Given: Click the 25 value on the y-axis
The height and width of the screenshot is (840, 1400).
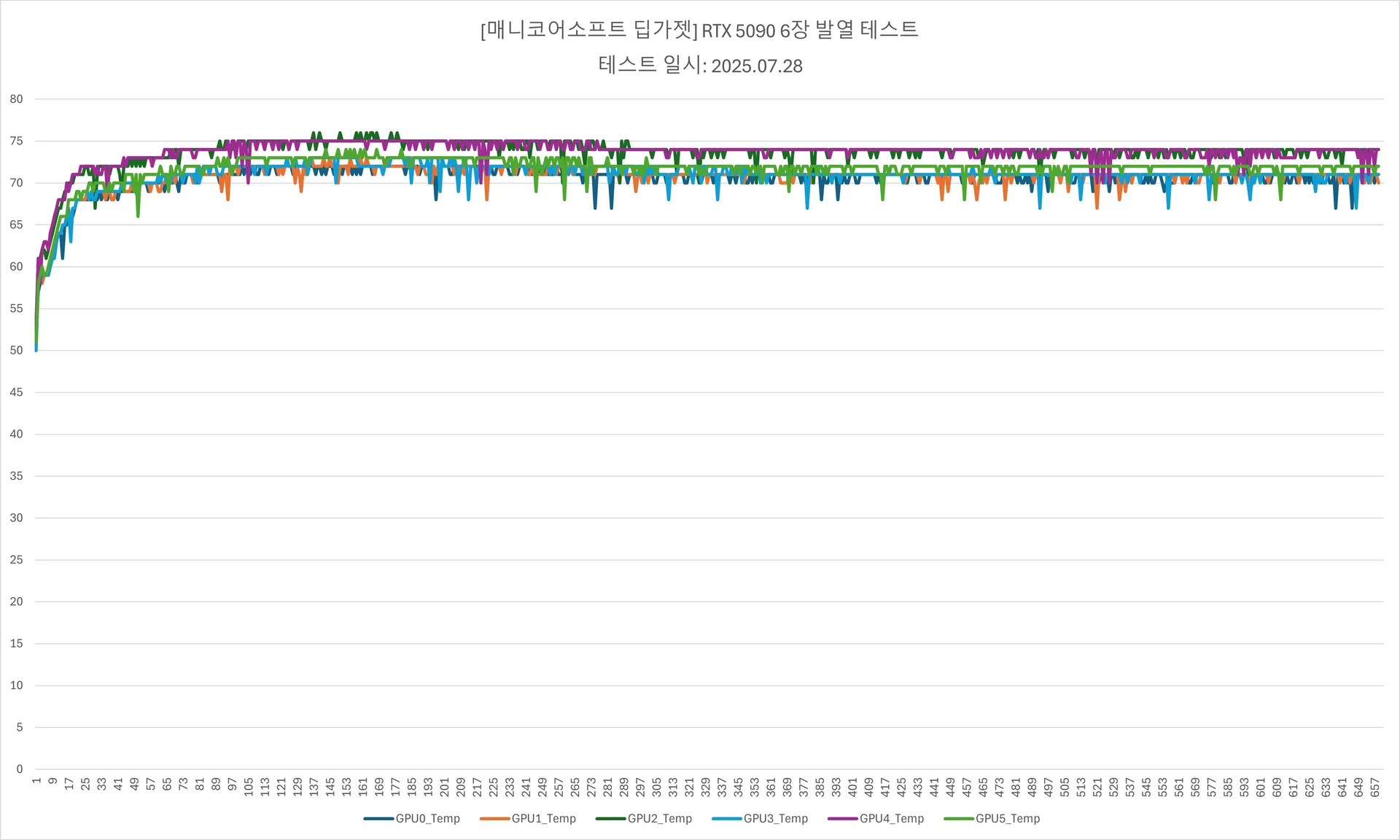Looking at the screenshot, I should point(16,560).
